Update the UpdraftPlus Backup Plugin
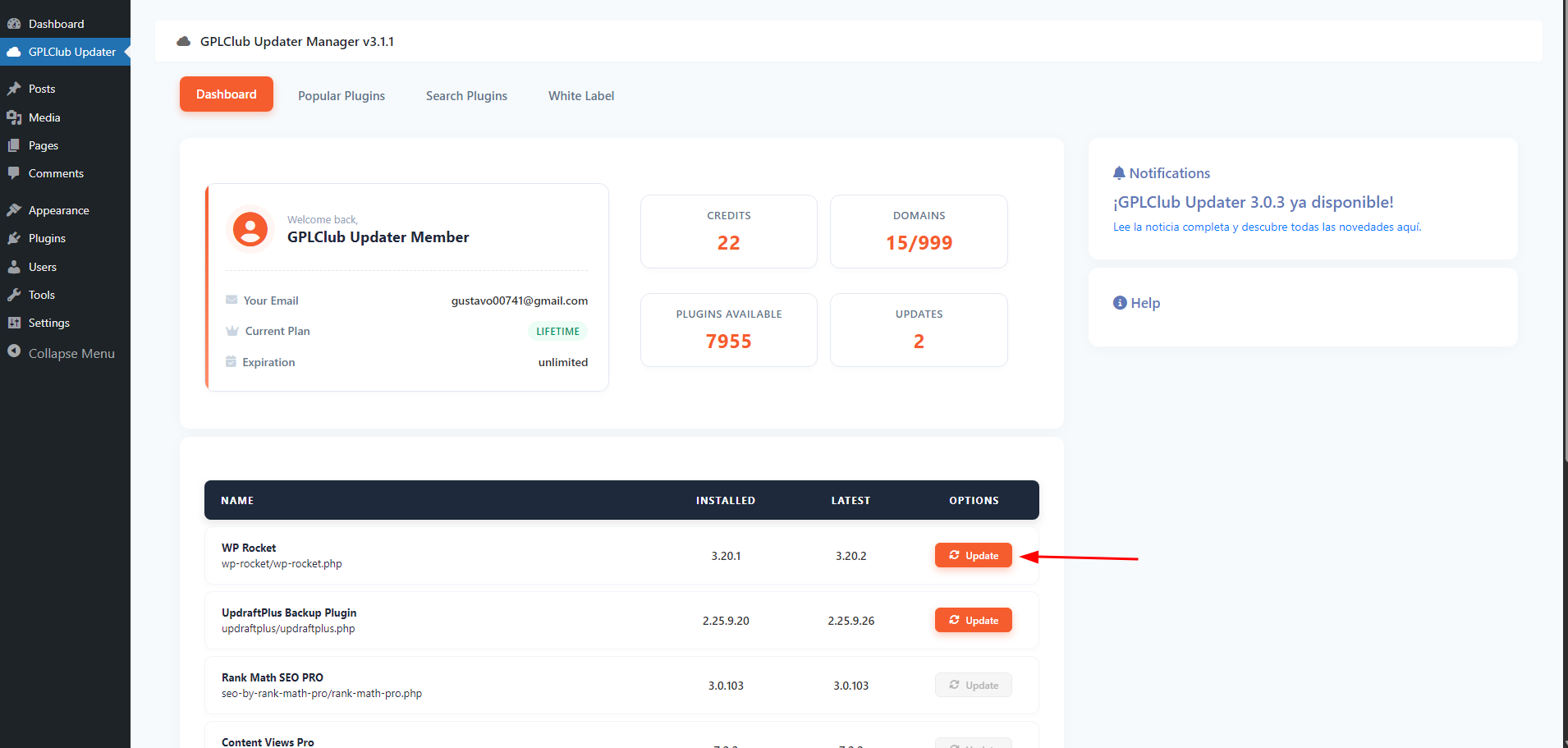 tap(974, 620)
